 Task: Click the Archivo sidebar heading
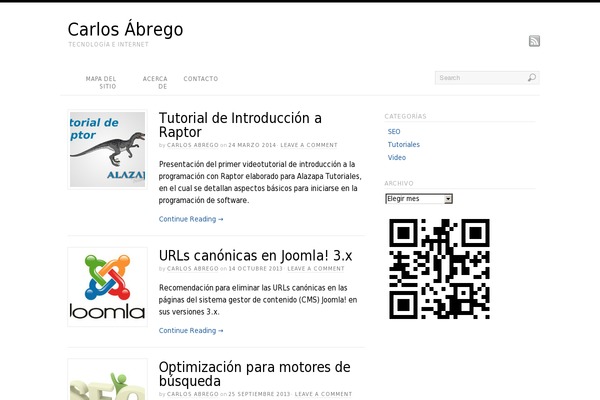pyautogui.click(x=399, y=183)
